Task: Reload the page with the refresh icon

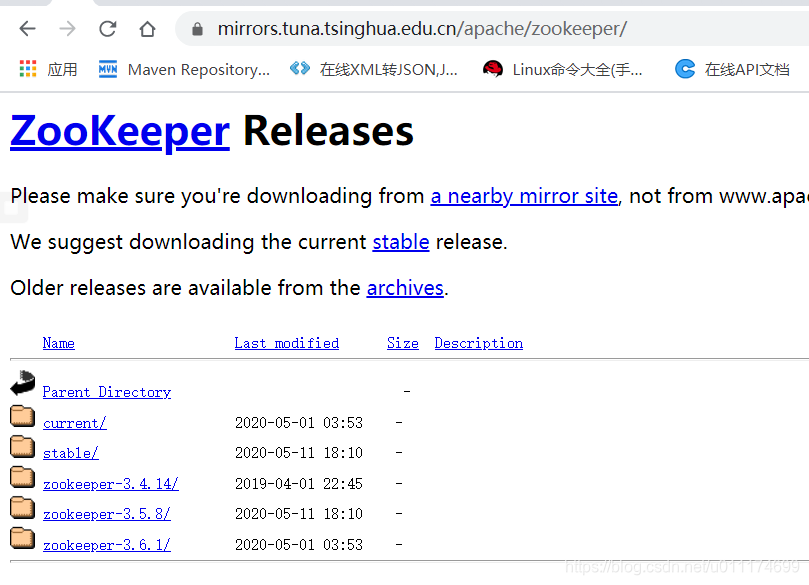Action: (x=107, y=28)
